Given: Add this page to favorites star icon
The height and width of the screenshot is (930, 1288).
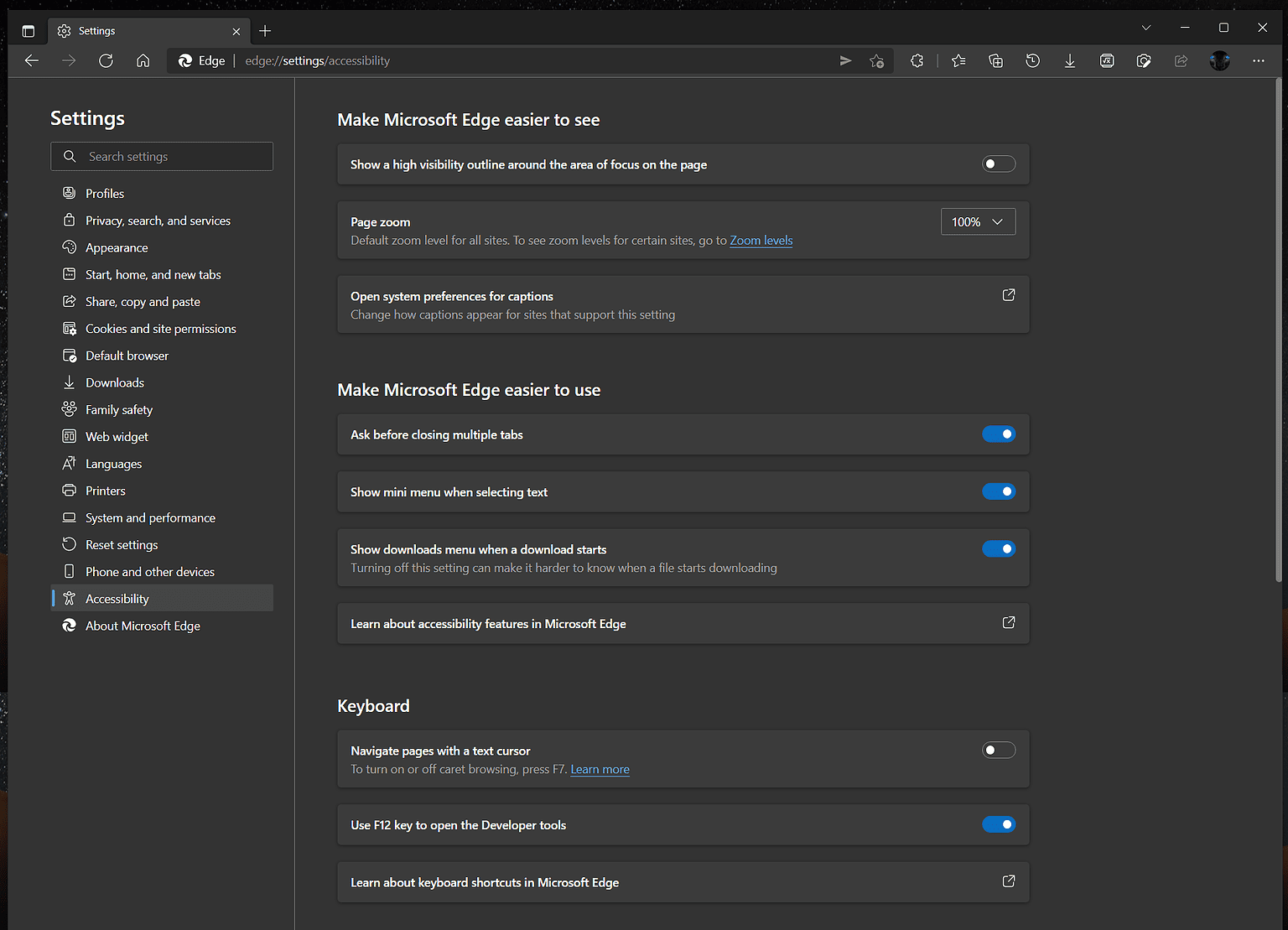Looking at the screenshot, I should coord(876,60).
